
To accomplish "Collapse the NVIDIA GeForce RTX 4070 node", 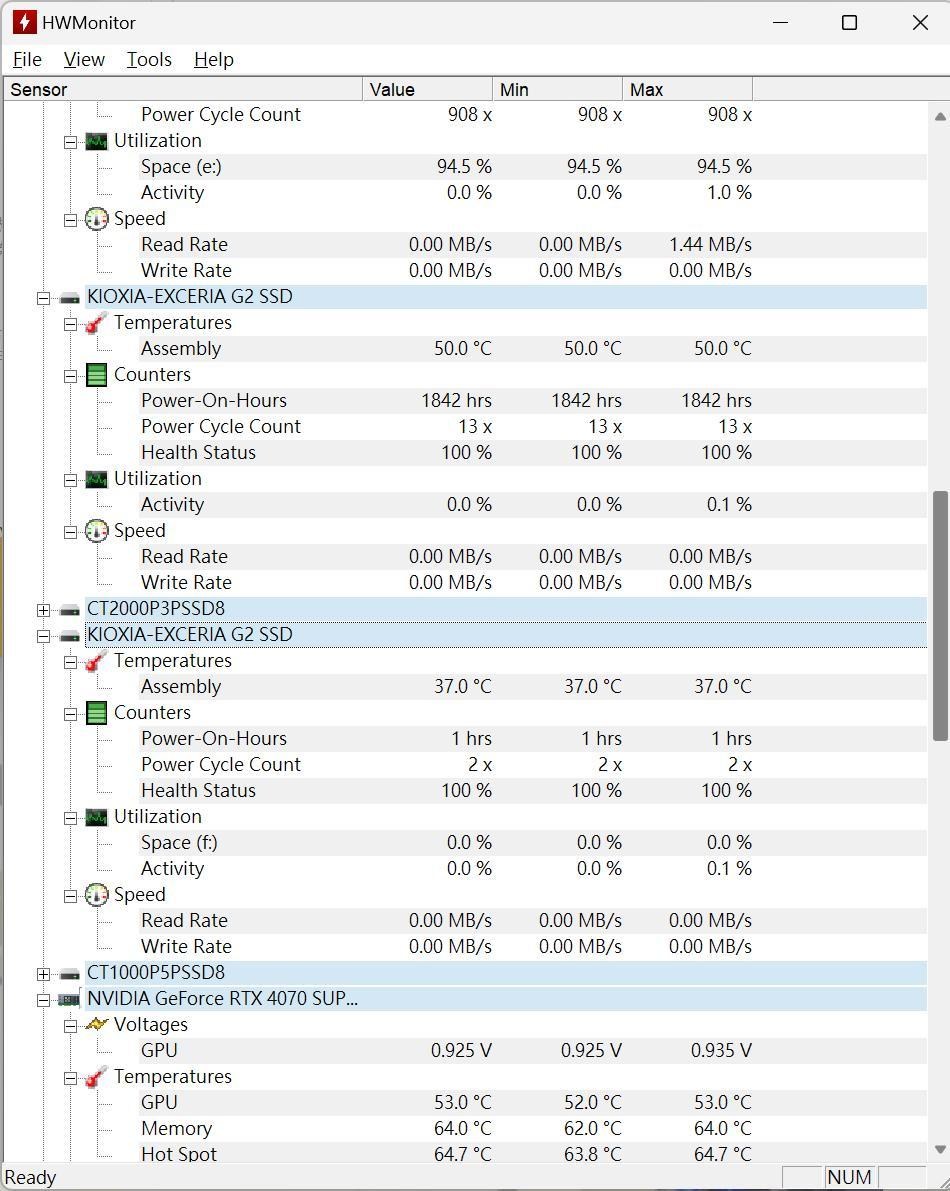I will tap(43, 999).
